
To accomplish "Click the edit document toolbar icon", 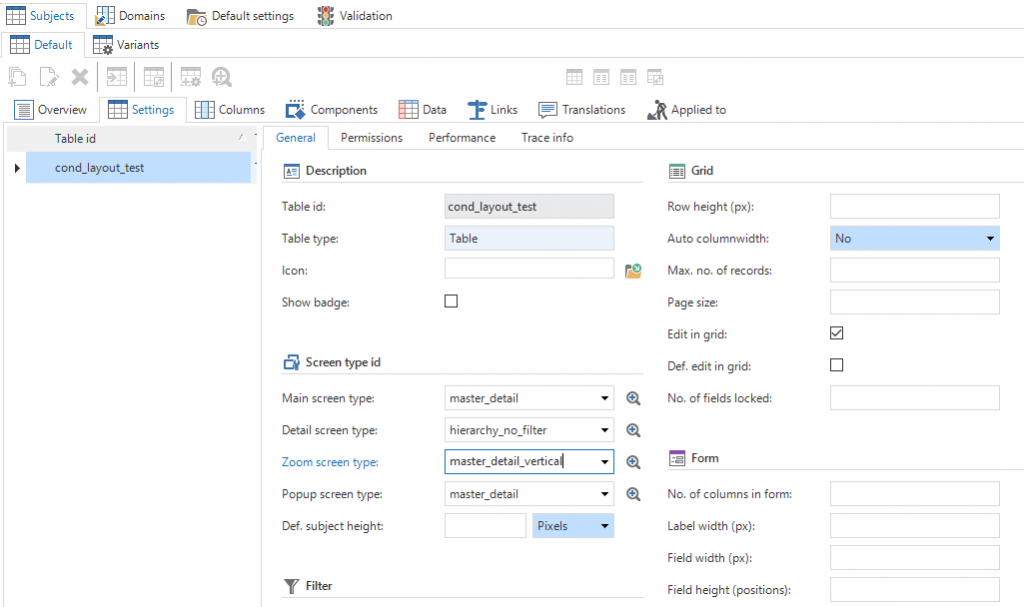I will (x=49, y=77).
